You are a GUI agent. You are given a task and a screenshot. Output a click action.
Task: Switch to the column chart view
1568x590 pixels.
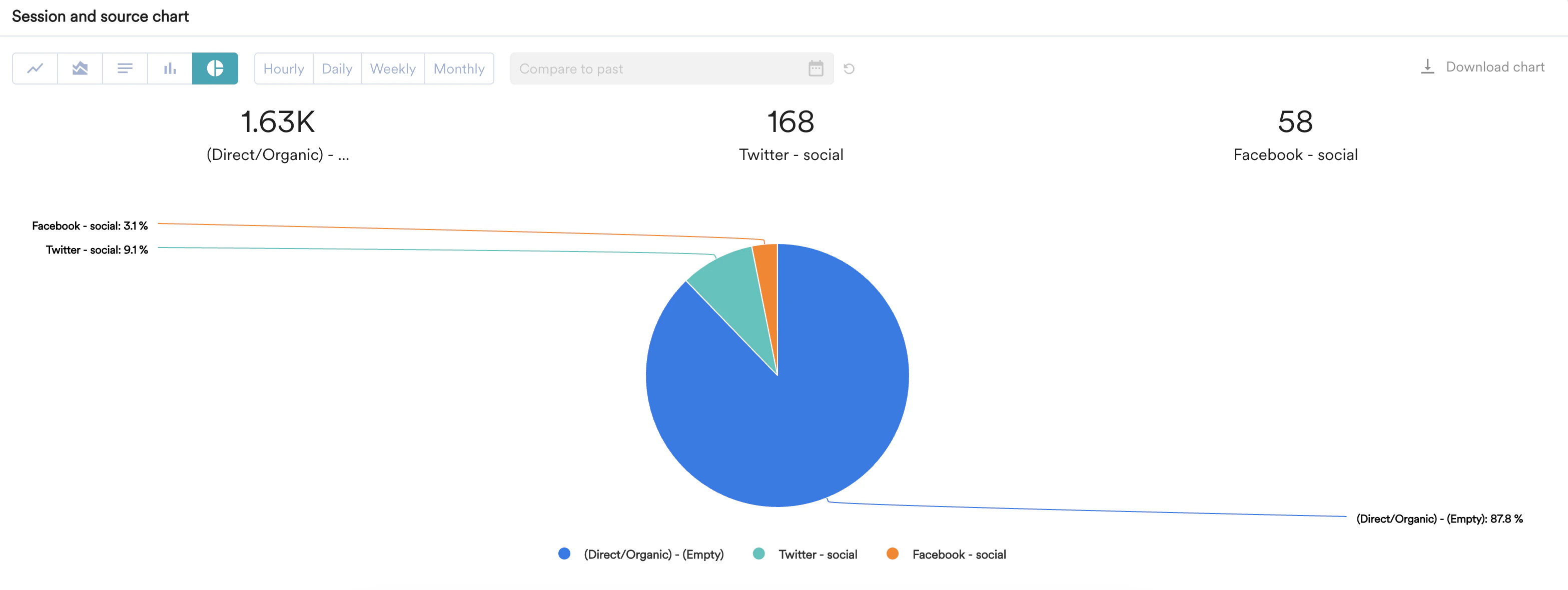coord(170,68)
